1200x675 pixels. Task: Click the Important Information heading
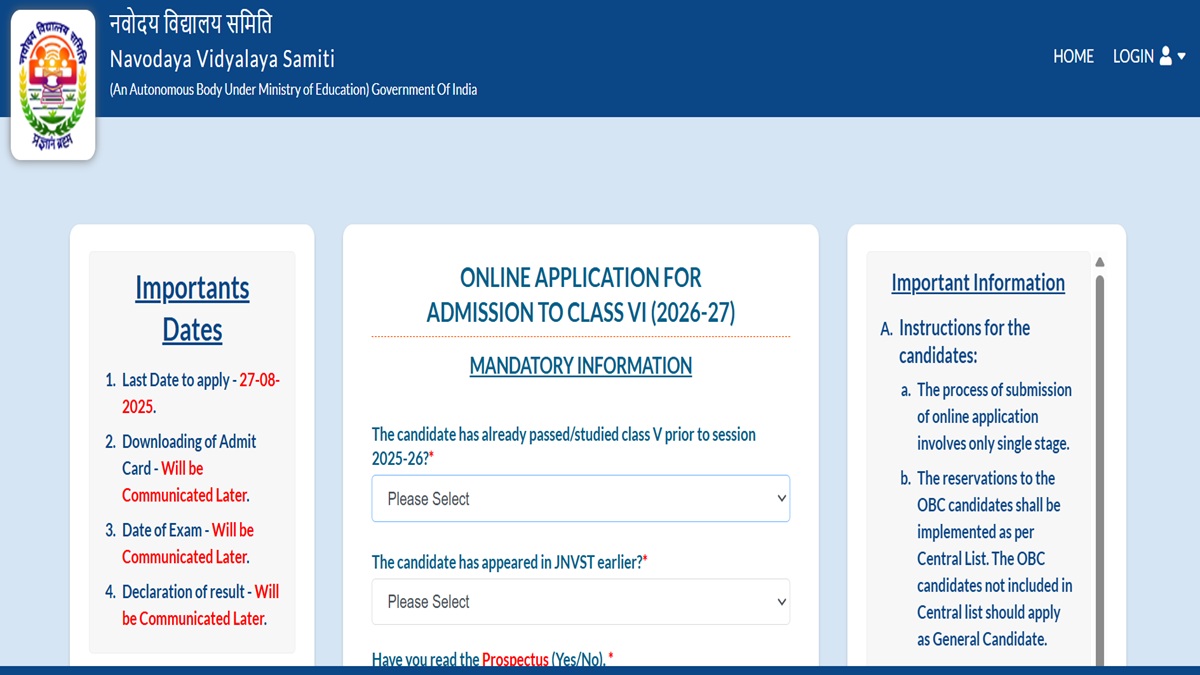[978, 283]
